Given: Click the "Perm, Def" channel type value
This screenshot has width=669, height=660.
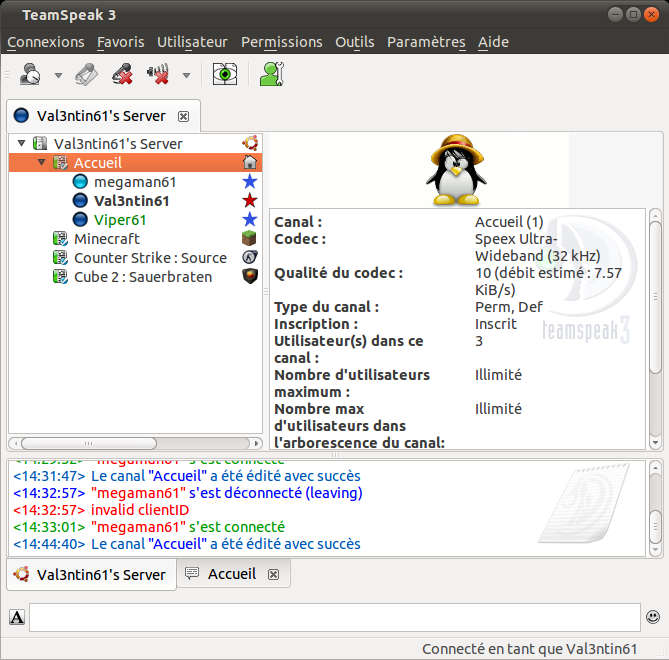Looking at the screenshot, I should (x=509, y=307).
